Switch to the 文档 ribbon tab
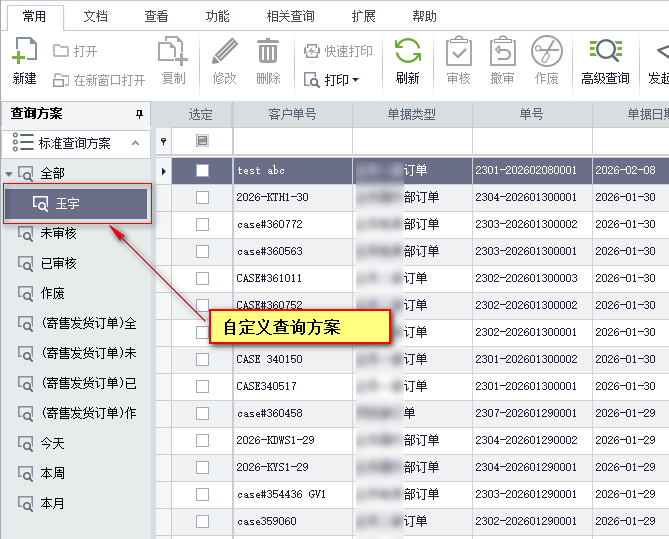 95,16
